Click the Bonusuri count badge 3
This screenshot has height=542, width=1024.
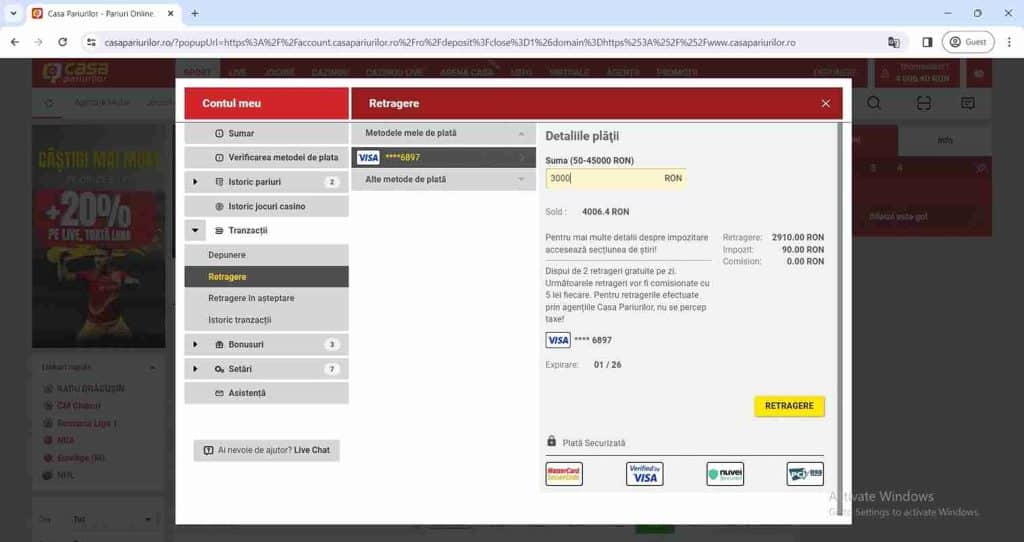click(x=332, y=344)
